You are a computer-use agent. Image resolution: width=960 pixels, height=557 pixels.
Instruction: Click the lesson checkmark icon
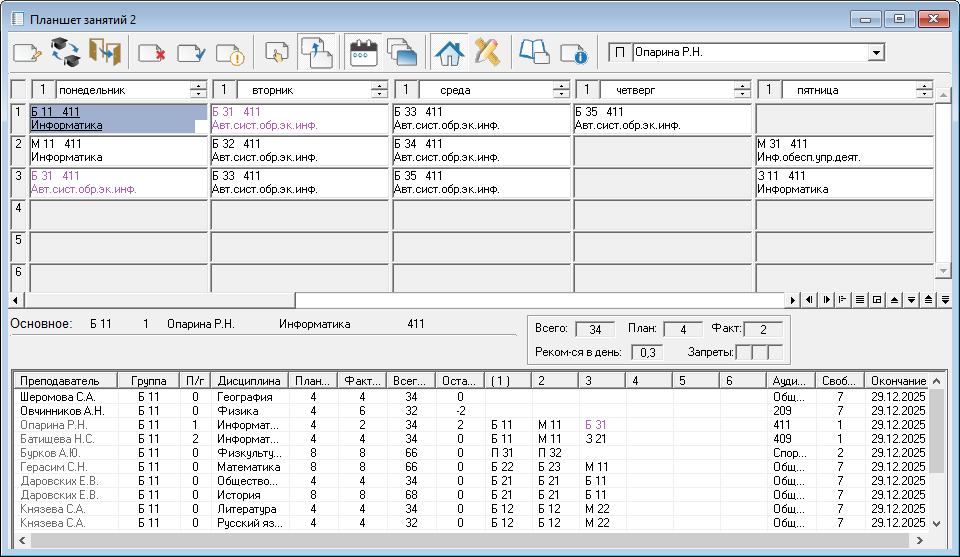coord(191,53)
